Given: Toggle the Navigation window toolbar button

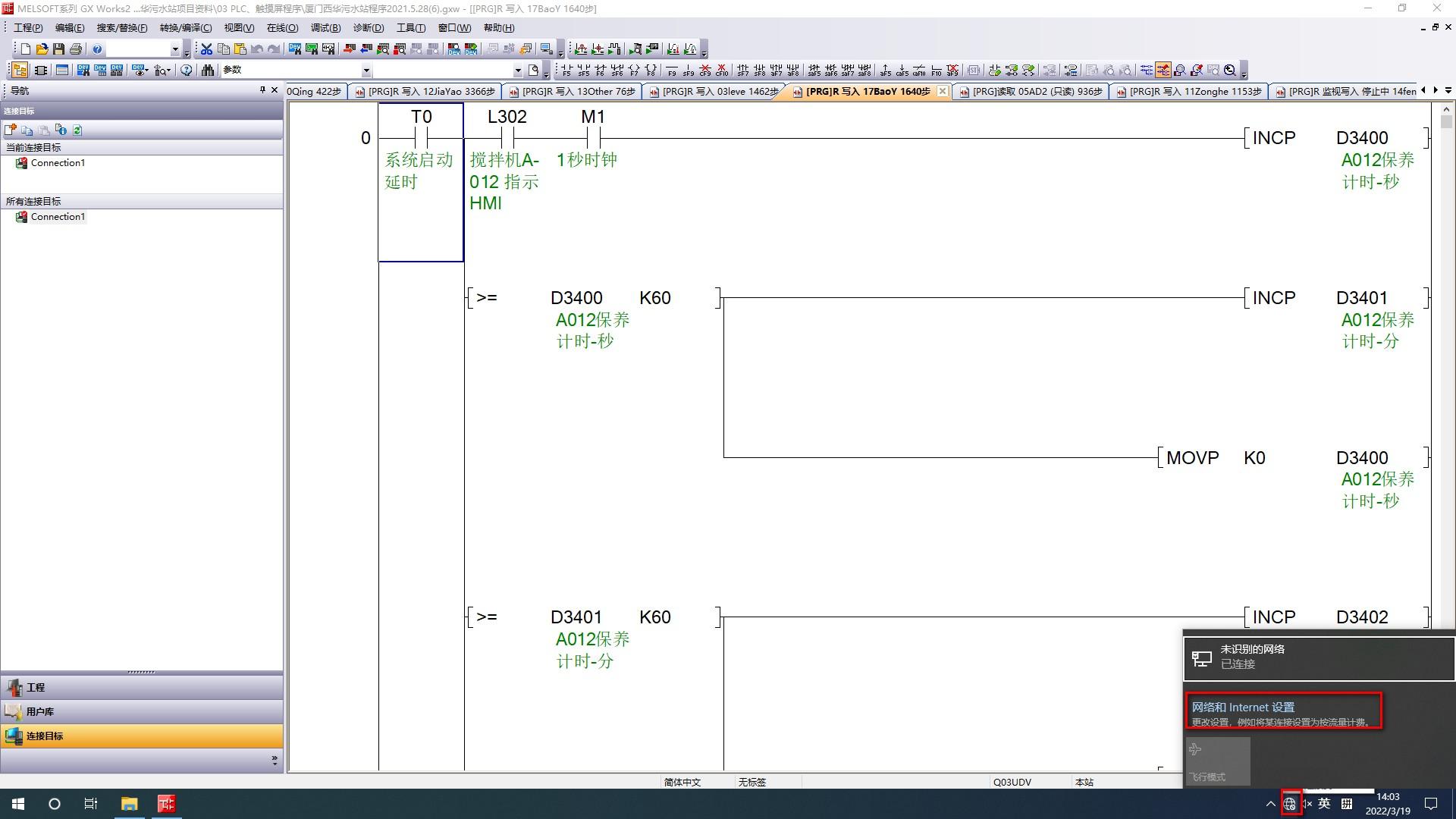Looking at the screenshot, I should [20, 70].
